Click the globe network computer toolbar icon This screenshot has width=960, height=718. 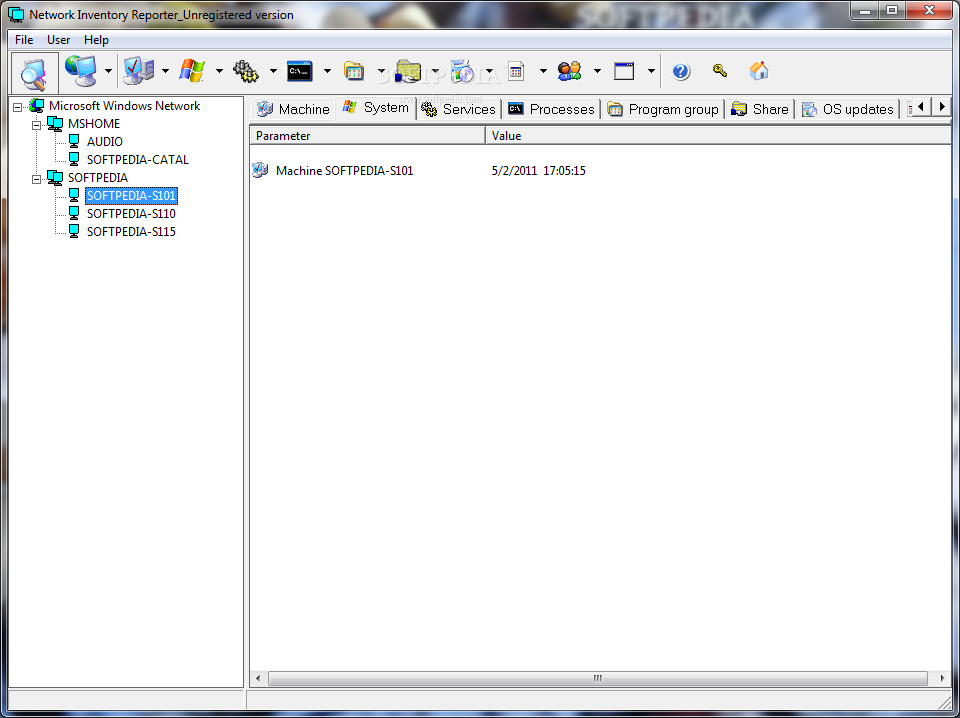click(81, 71)
